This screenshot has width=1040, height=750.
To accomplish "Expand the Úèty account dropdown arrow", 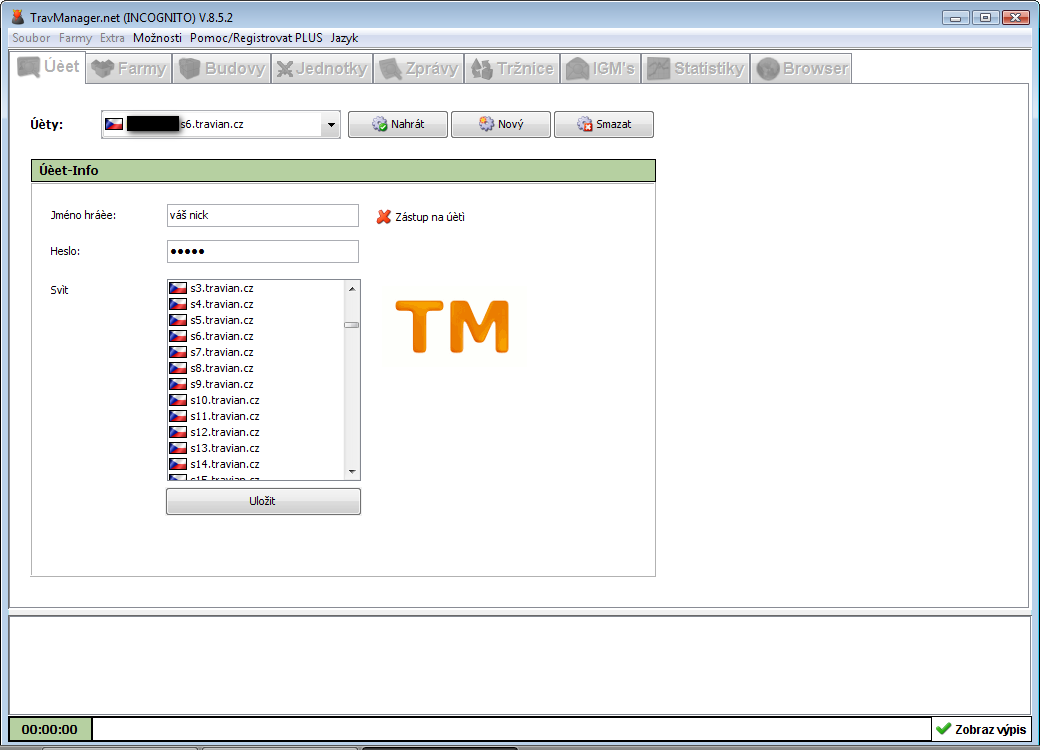I will [331, 125].
